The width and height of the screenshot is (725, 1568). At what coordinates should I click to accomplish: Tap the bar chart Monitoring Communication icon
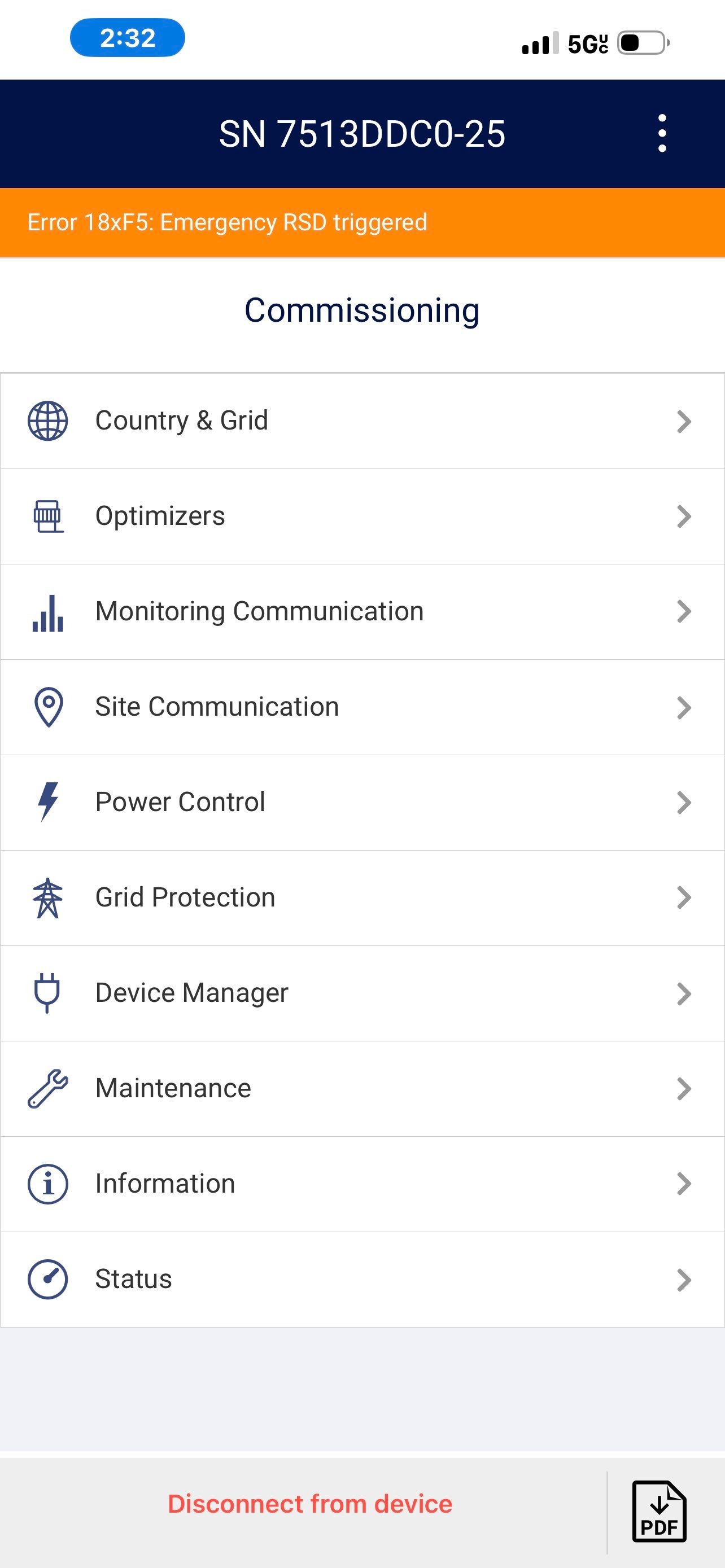click(47, 612)
